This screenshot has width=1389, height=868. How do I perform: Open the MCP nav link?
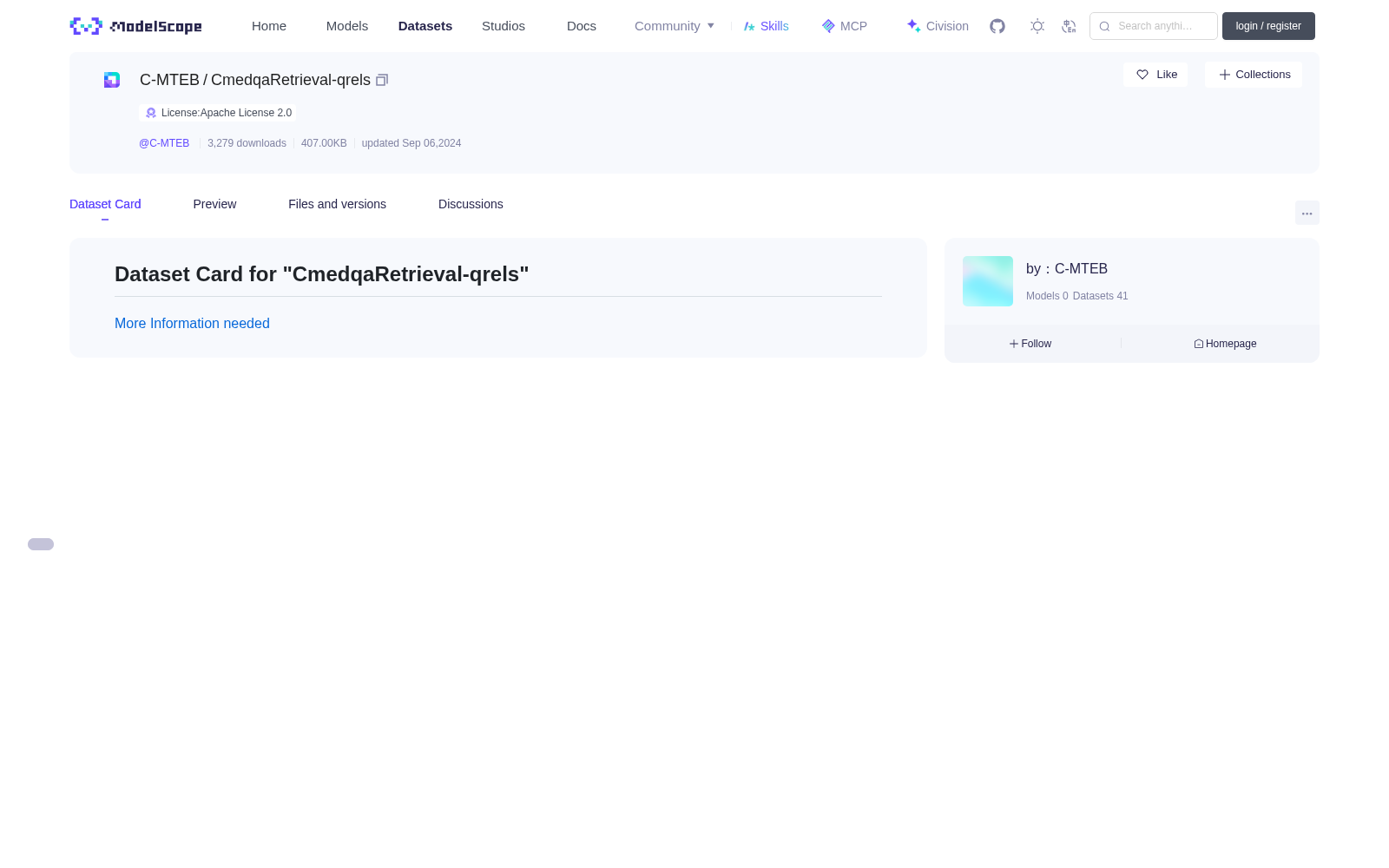point(844,26)
